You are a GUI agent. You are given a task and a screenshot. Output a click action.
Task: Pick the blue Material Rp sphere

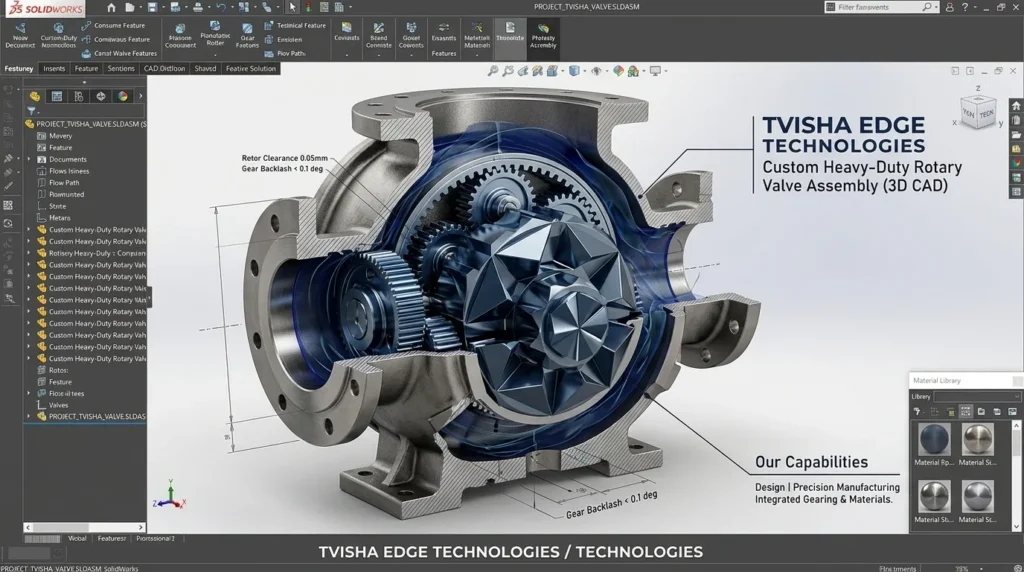coord(934,439)
